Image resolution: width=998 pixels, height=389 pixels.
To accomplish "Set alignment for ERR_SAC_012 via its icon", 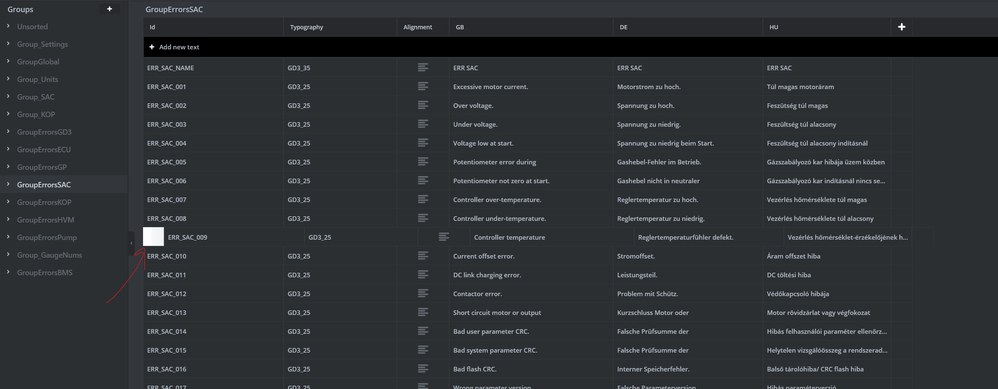I will pyautogui.click(x=423, y=294).
